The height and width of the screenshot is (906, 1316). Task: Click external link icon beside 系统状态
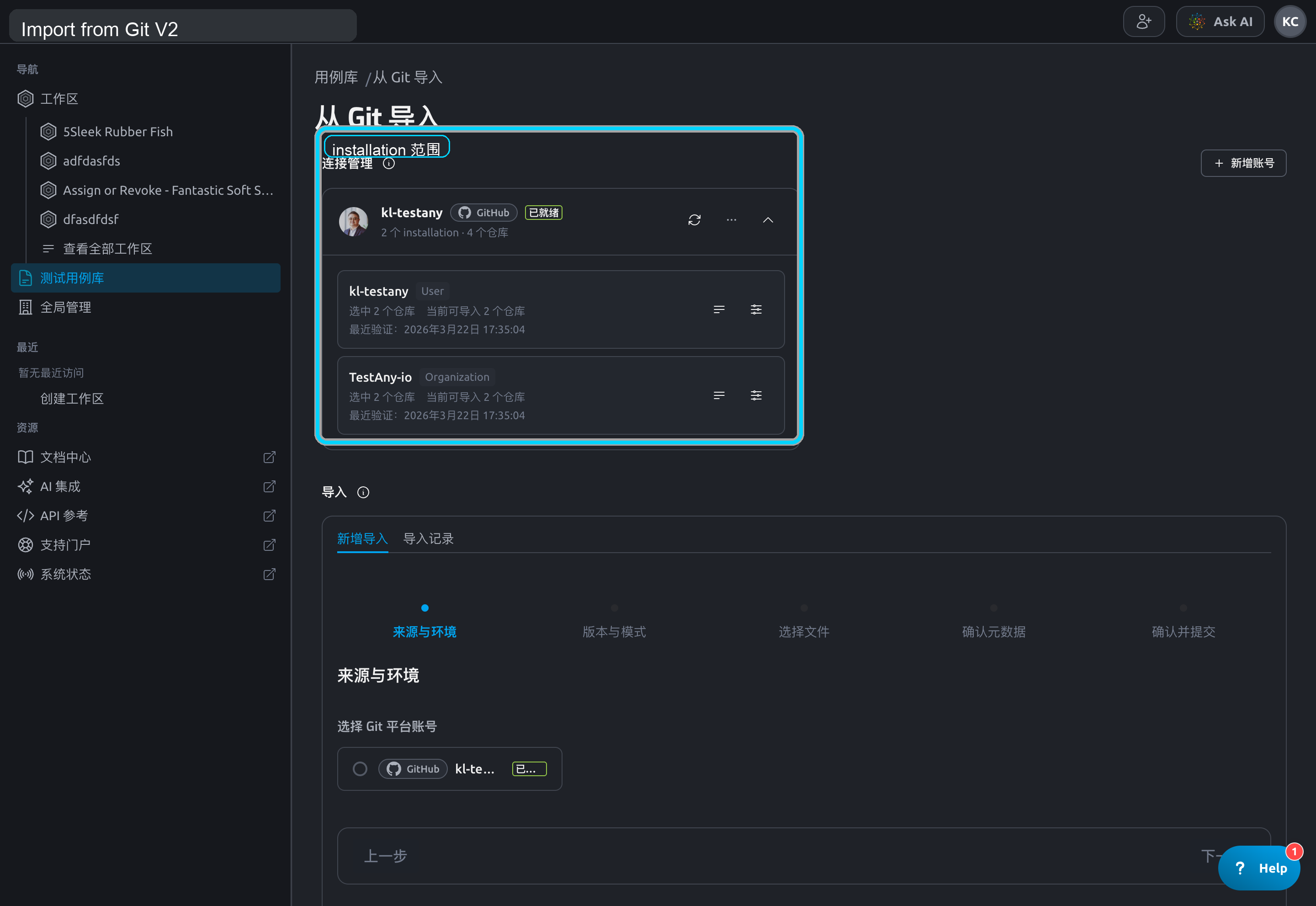(x=270, y=574)
